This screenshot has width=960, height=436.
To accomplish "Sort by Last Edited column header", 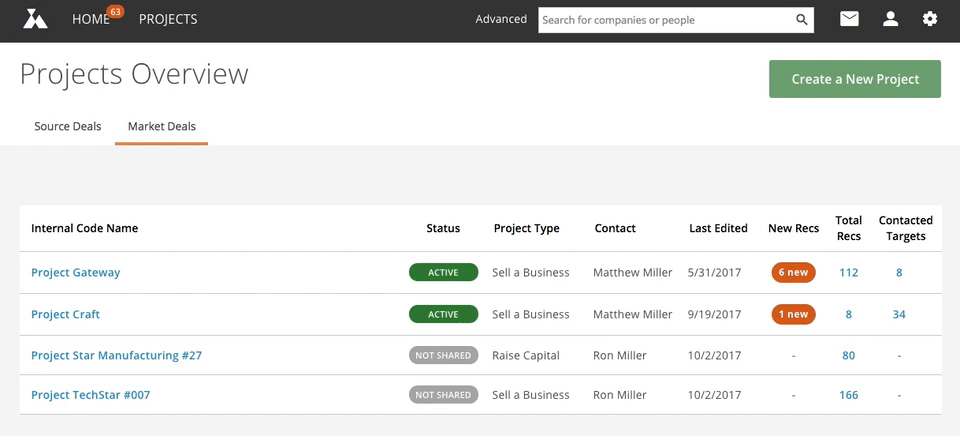I will pos(718,228).
